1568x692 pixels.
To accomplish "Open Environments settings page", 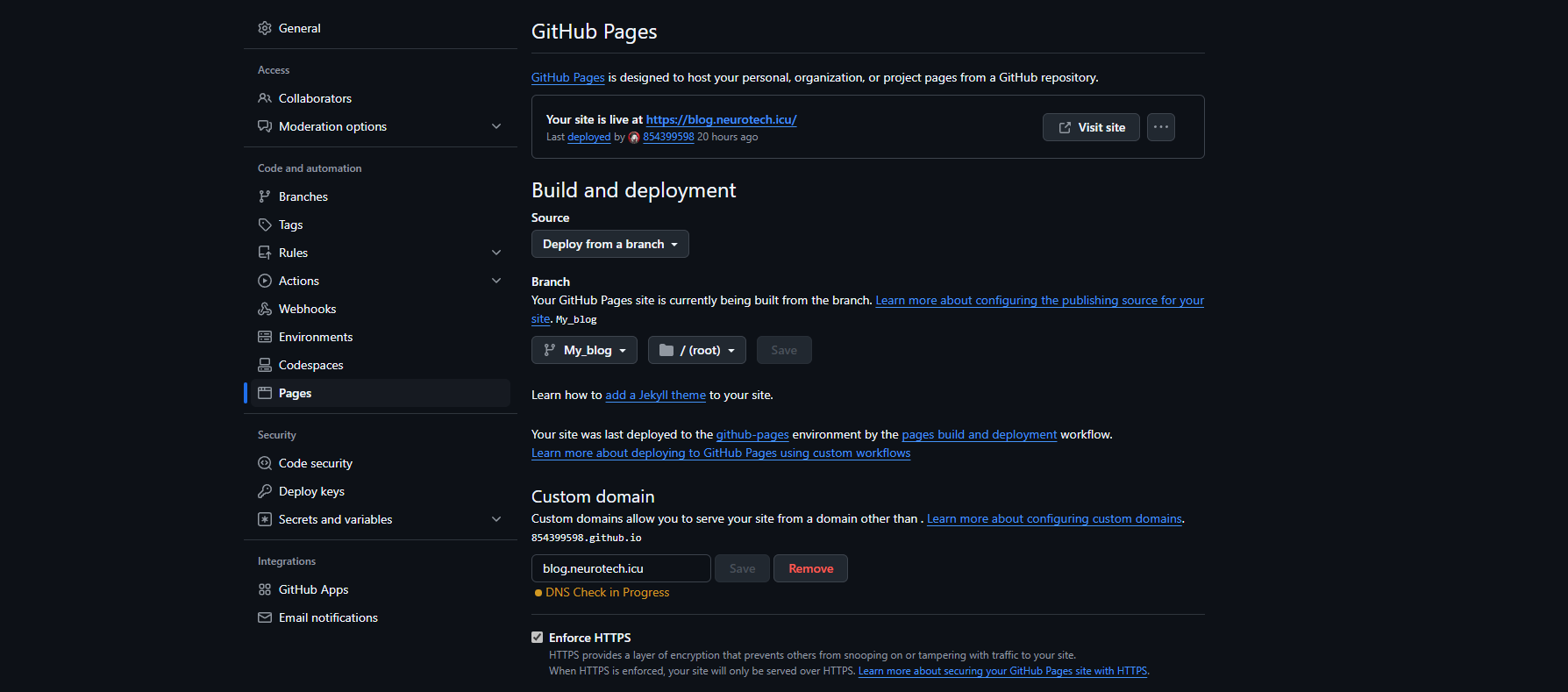I will (x=316, y=337).
